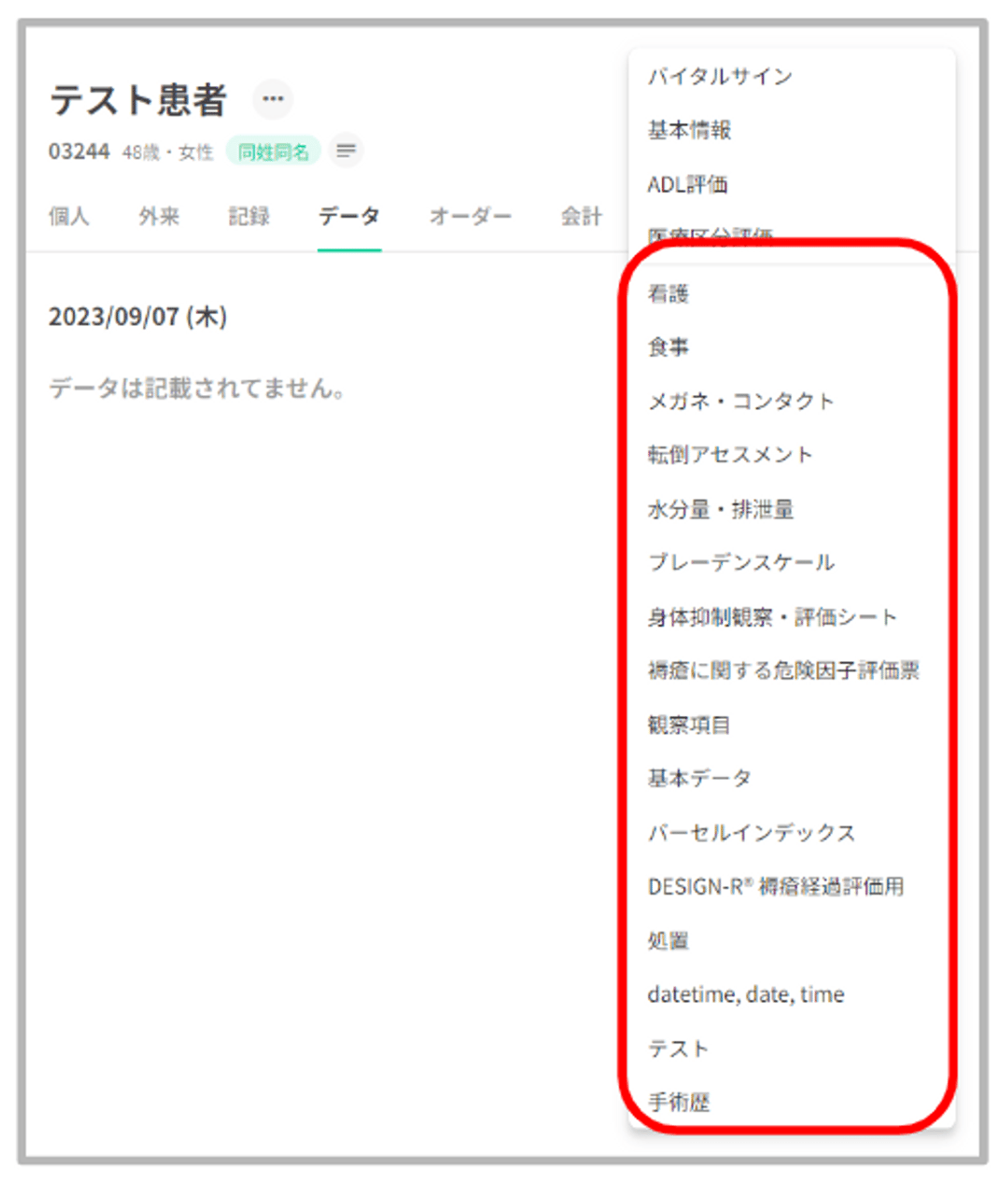Select 食事 from the list
1008x1180 pixels.
pyautogui.click(x=669, y=347)
